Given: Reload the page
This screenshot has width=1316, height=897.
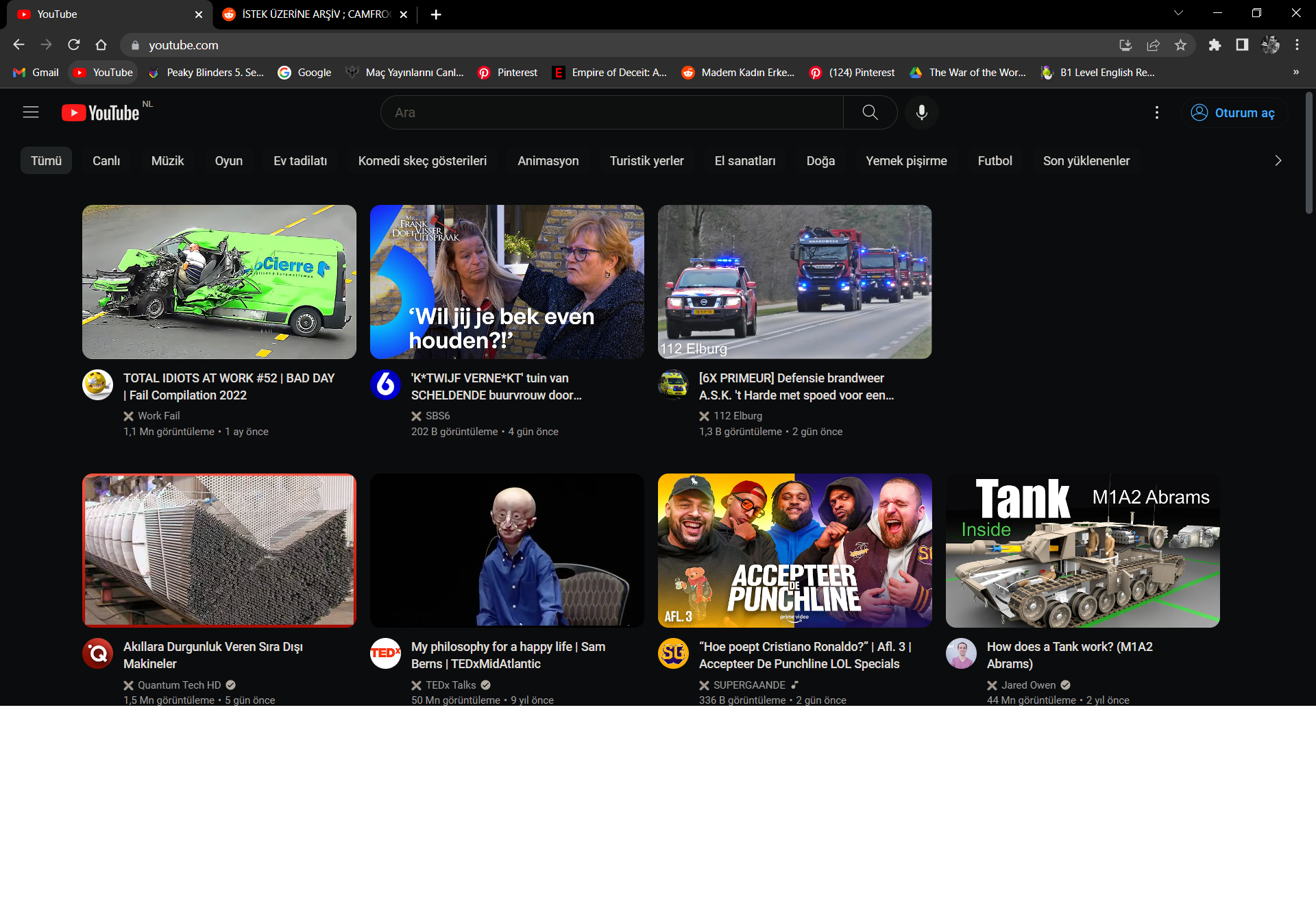Looking at the screenshot, I should pyautogui.click(x=74, y=45).
